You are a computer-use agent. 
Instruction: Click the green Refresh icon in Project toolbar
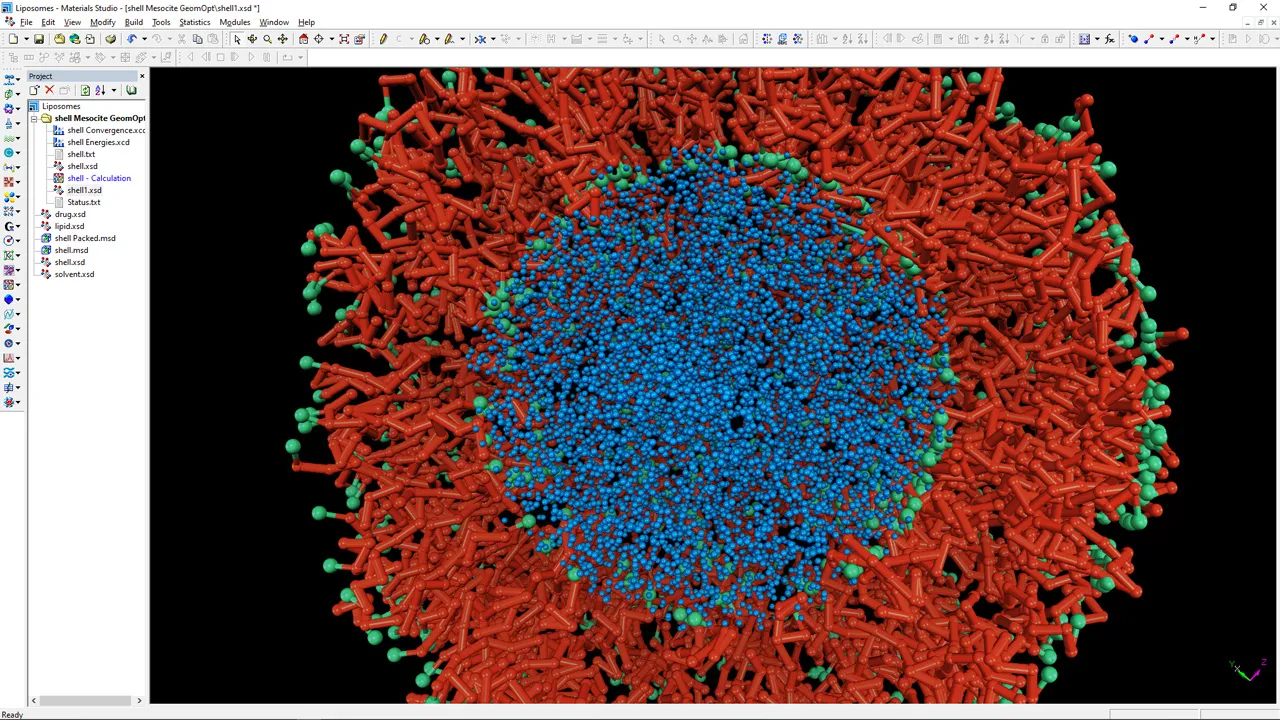[85, 90]
